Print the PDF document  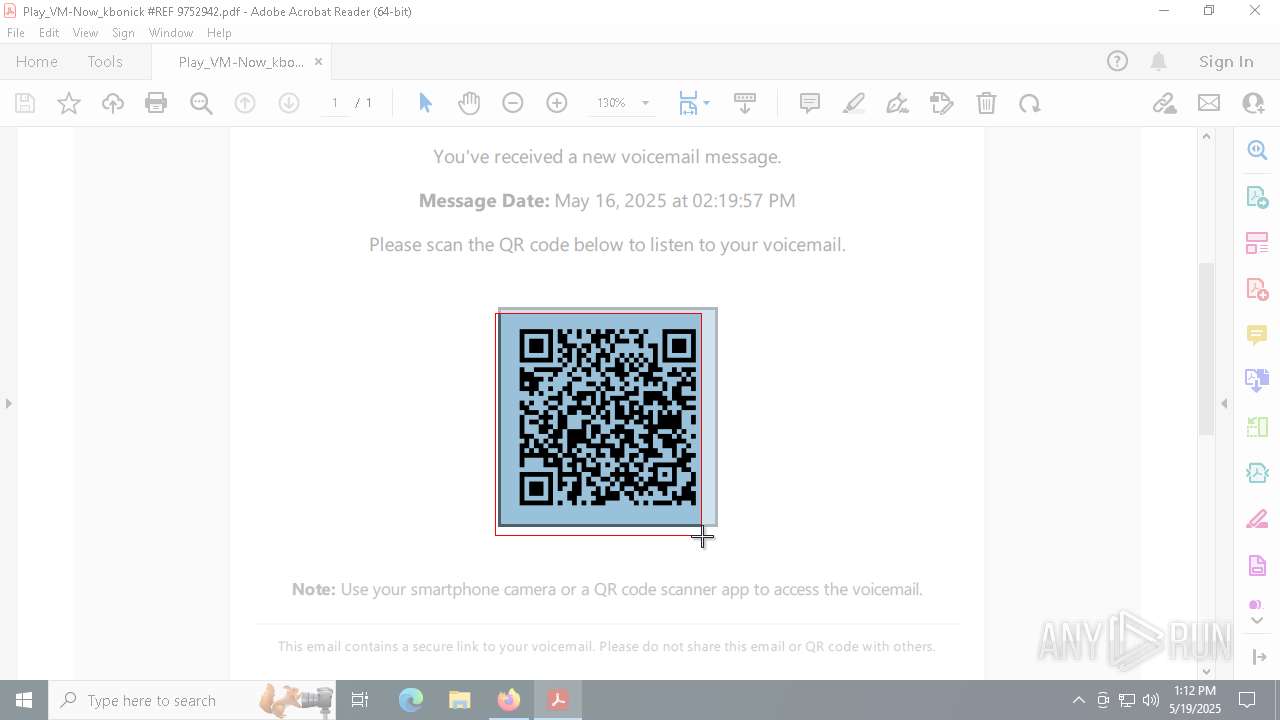pos(156,103)
